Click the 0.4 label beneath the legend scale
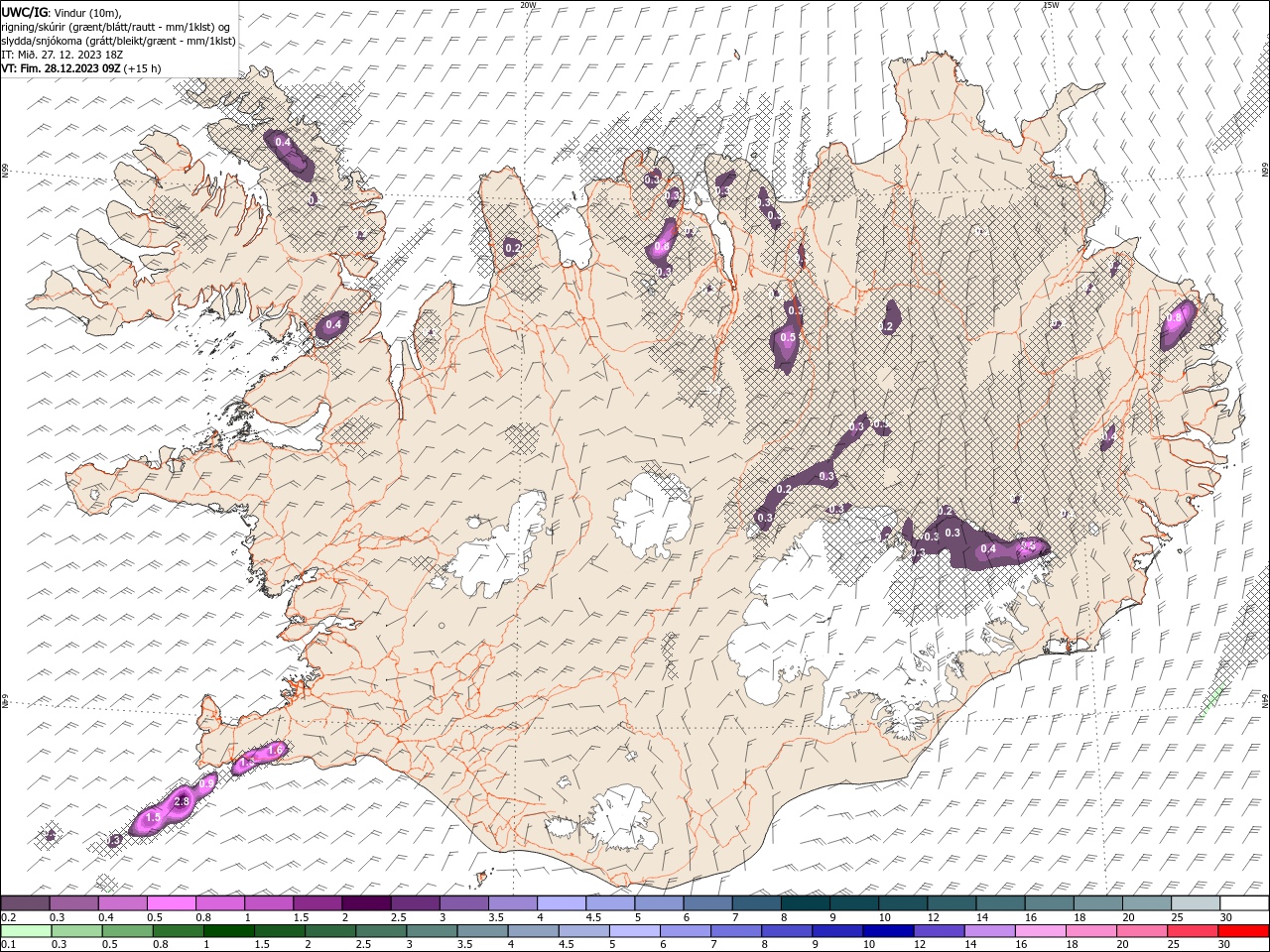This screenshot has width=1270, height=952. coord(105,917)
